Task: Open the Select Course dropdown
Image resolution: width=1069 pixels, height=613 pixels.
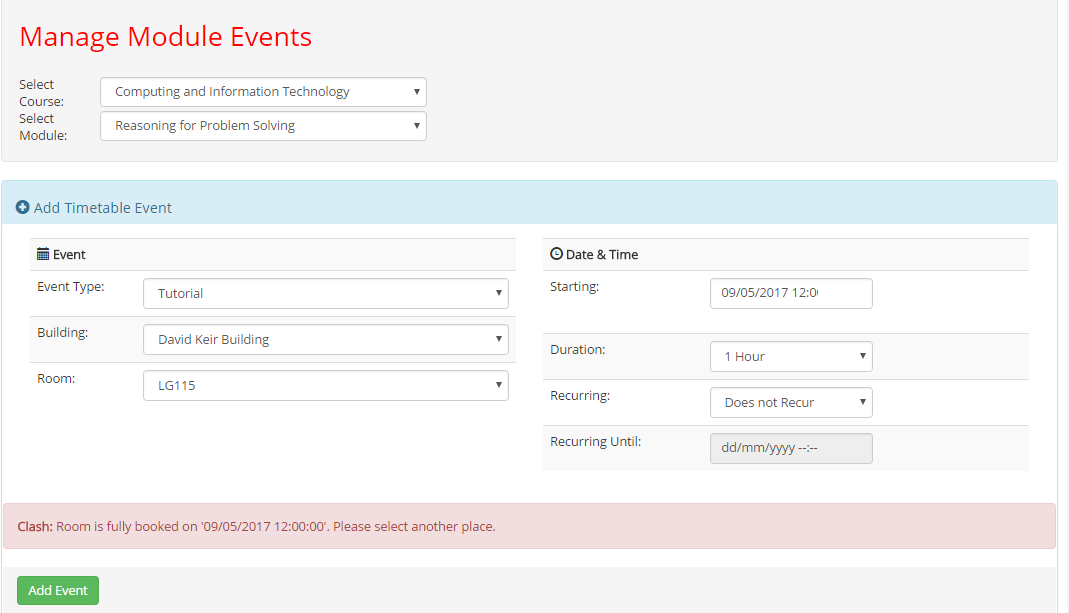Action: tap(262, 91)
